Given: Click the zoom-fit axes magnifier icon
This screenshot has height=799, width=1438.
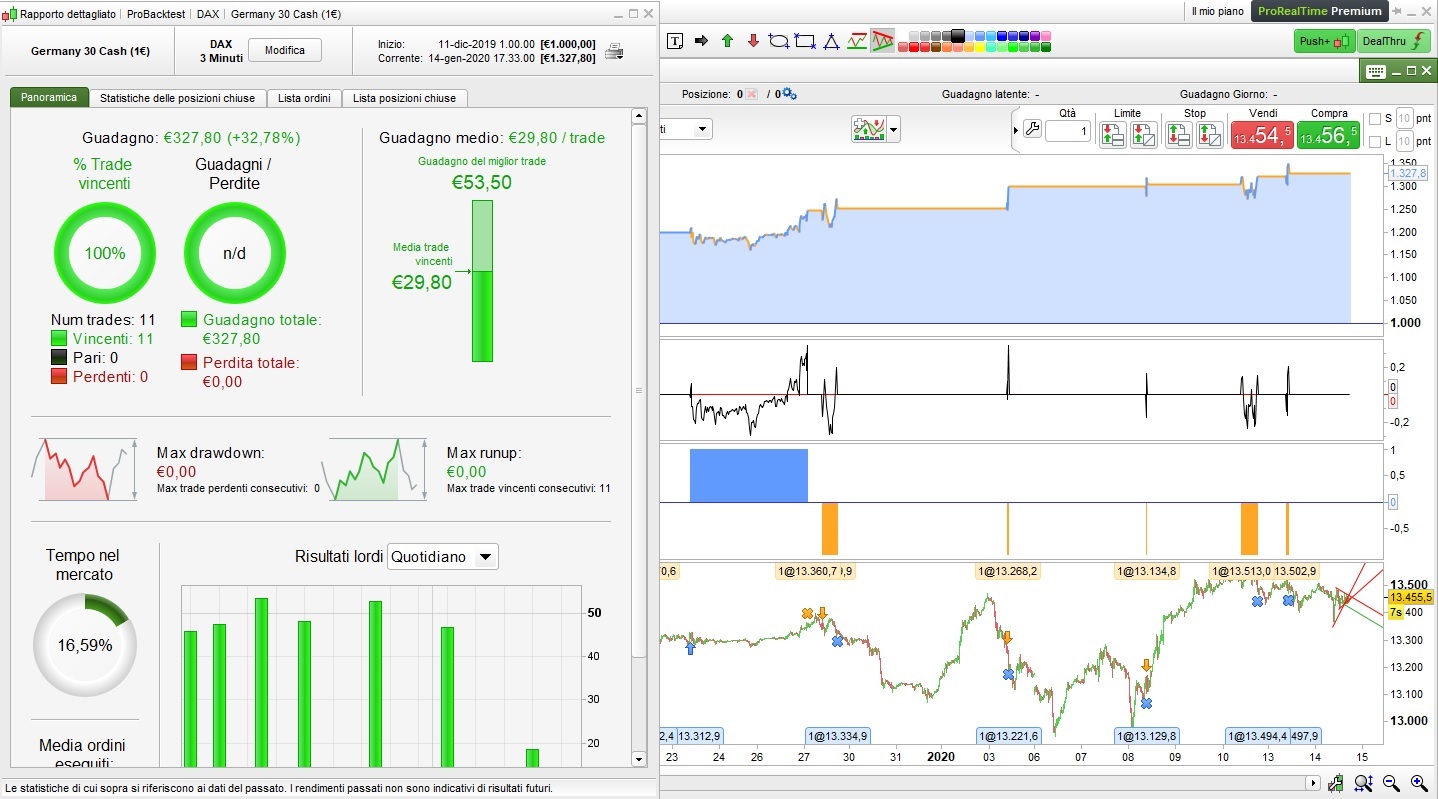Looking at the screenshot, I should click(1364, 783).
